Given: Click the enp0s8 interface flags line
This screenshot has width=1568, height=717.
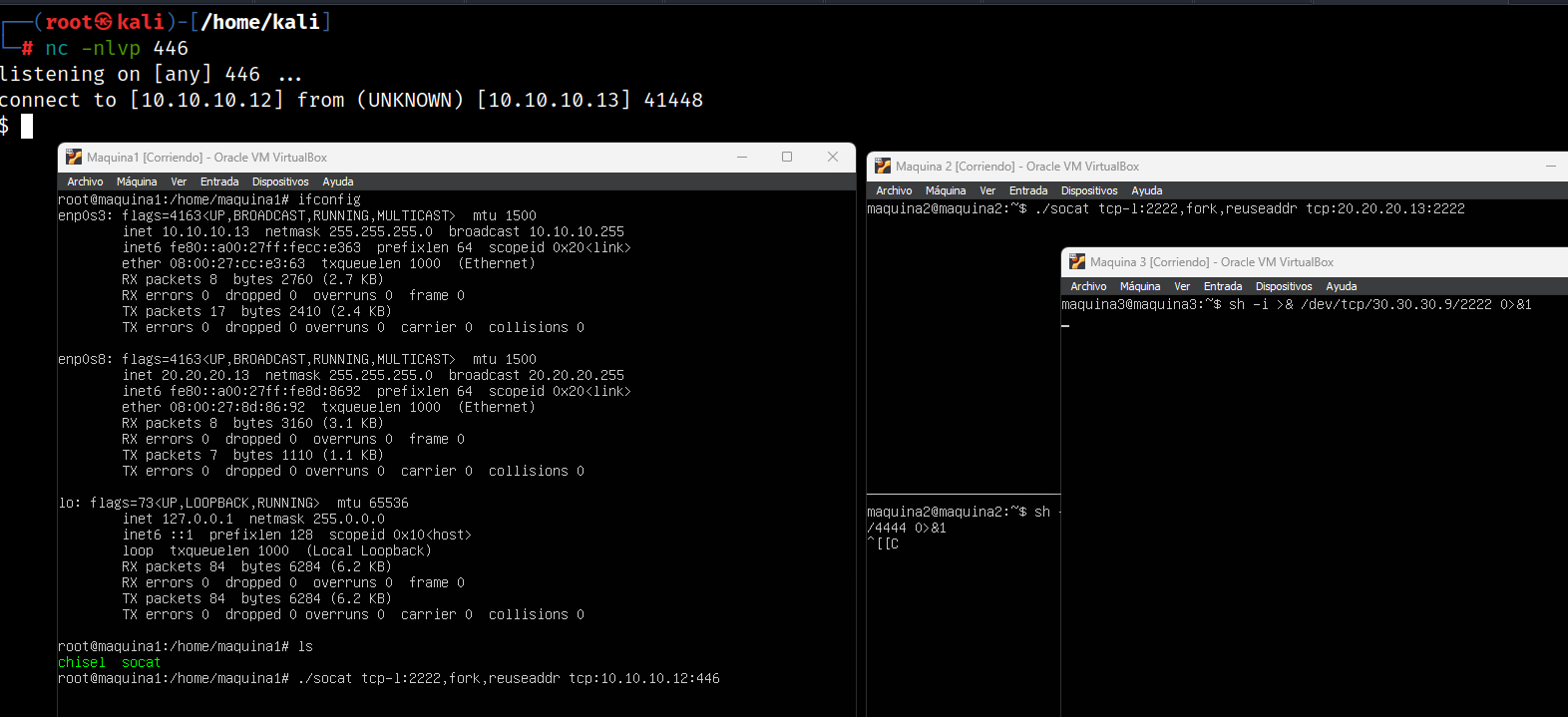Looking at the screenshot, I should [x=297, y=359].
